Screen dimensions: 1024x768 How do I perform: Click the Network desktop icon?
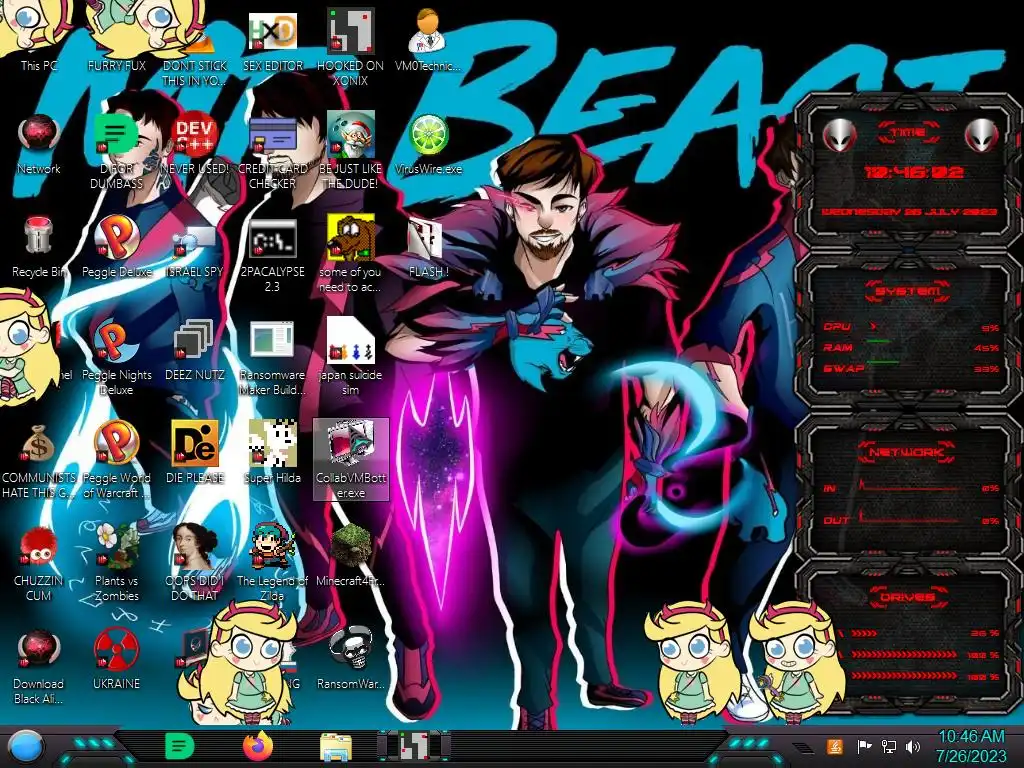(39, 144)
